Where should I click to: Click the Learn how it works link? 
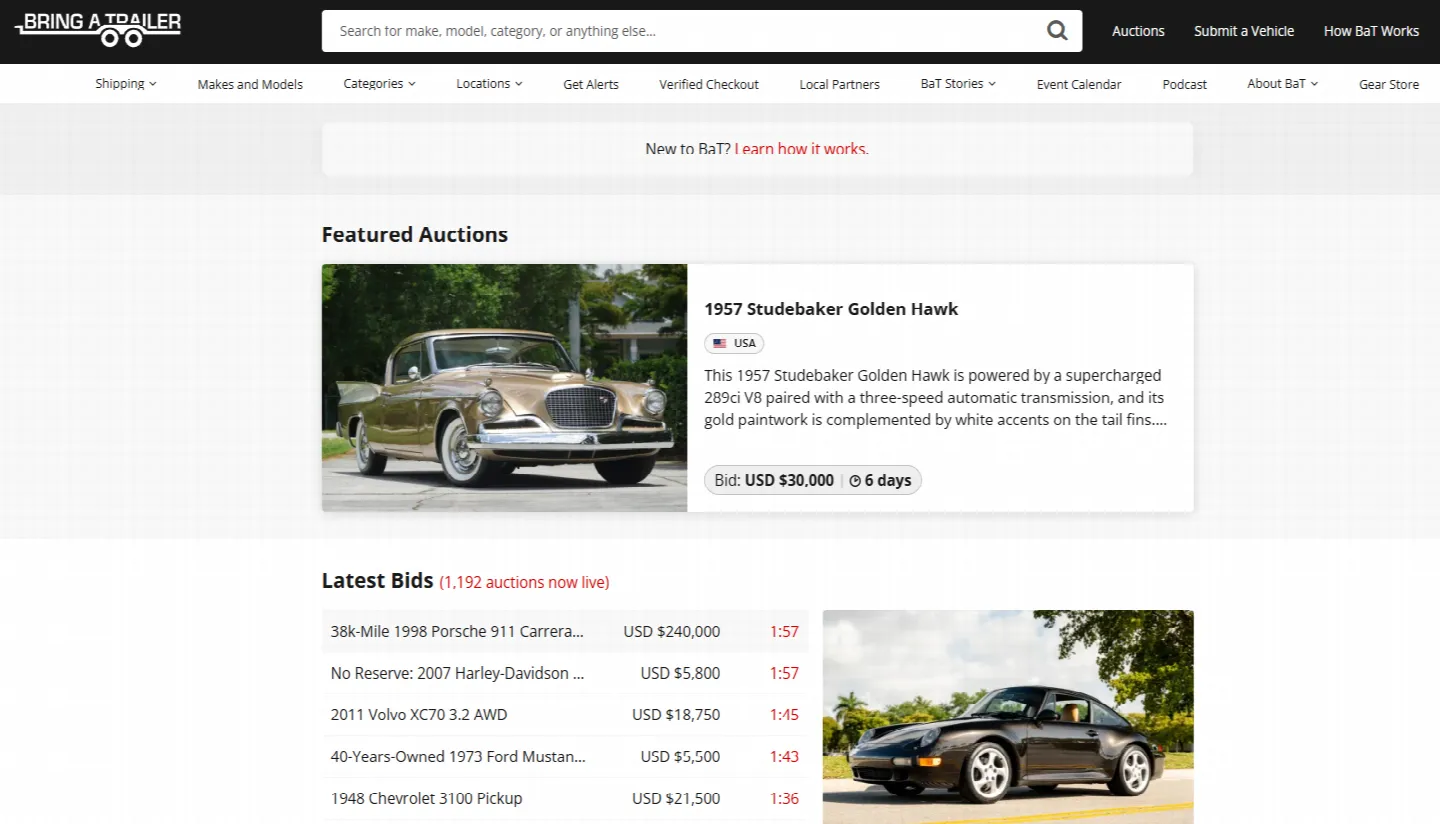[x=802, y=149]
